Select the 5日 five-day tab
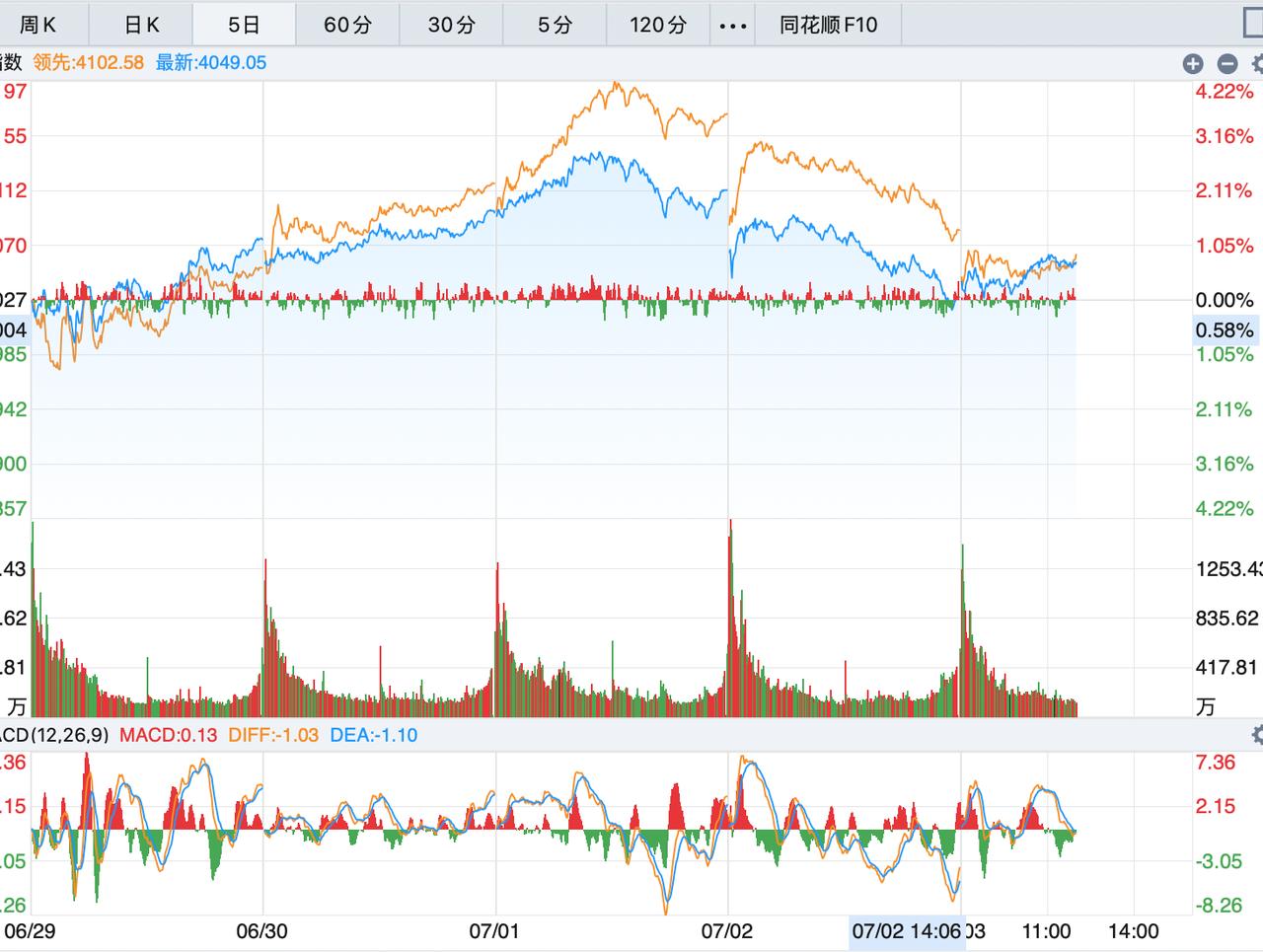This screenshot has height=952, width=1263. (x=244, y=25)
